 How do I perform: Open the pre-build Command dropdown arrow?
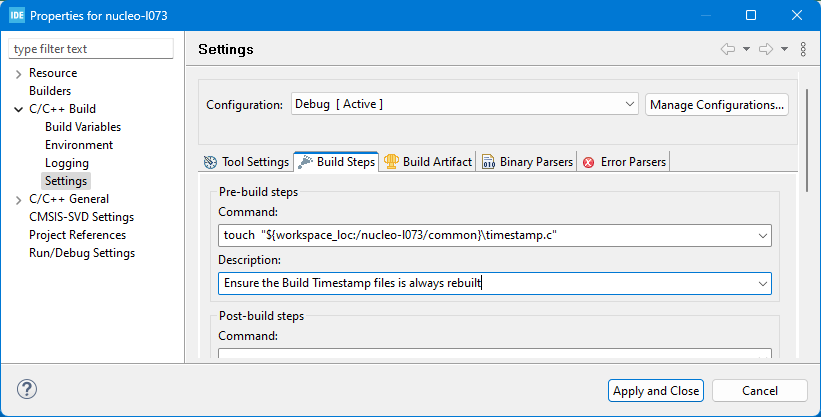(x=763, y=236)
